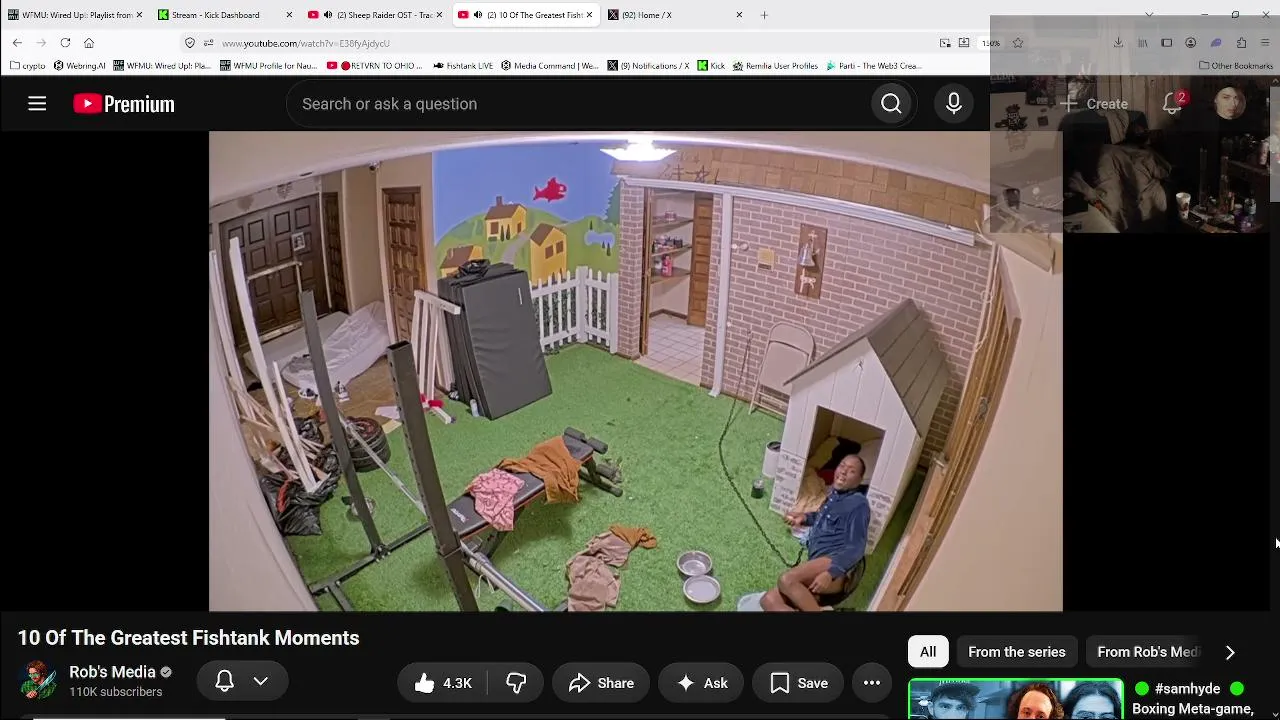Open RETVRN TO OHIO bookmark

click(x=375, y=66)
